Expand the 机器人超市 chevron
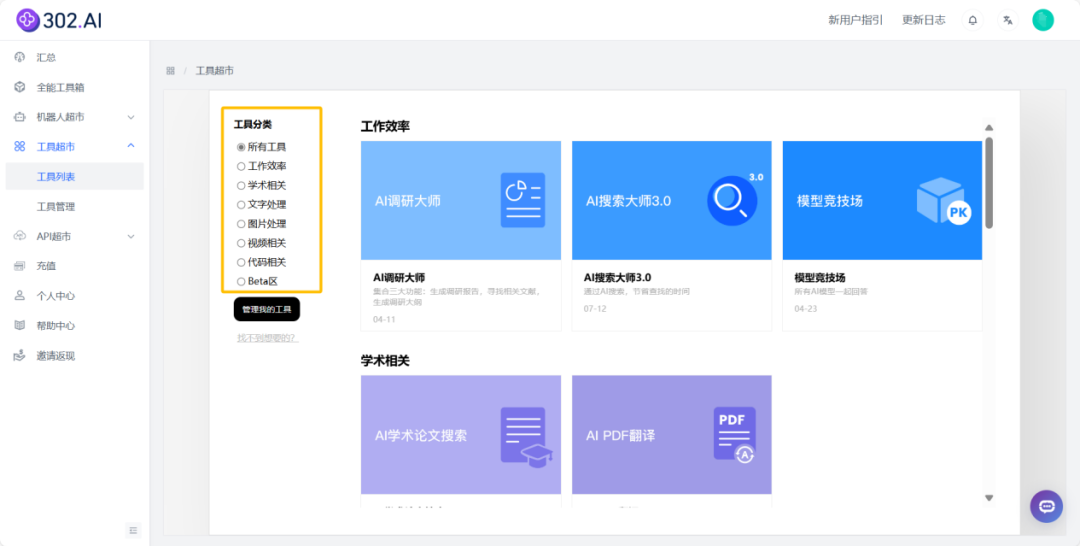Screen dimensions: 1080x546 pos(131,117)
